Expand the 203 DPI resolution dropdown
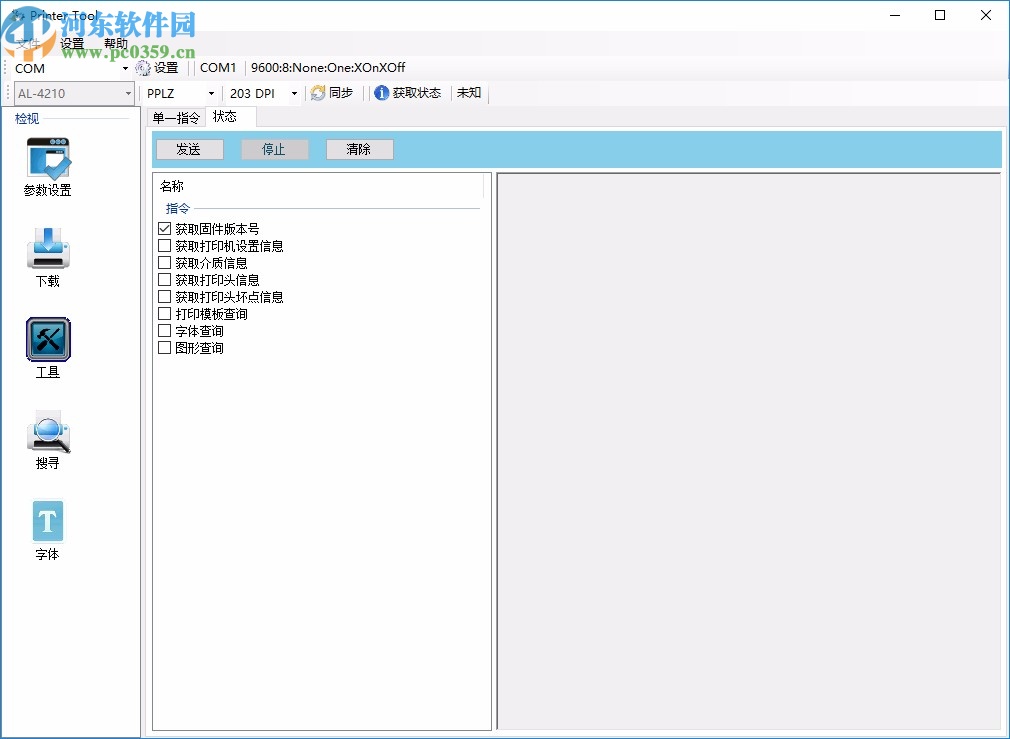1010x739 pixels. pos(293,92)
